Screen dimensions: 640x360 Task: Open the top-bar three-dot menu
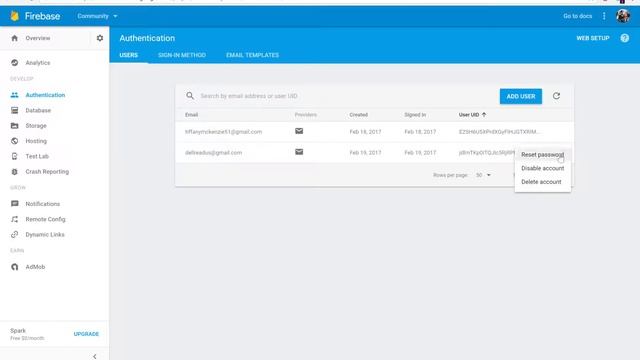(x=604, y=16)
